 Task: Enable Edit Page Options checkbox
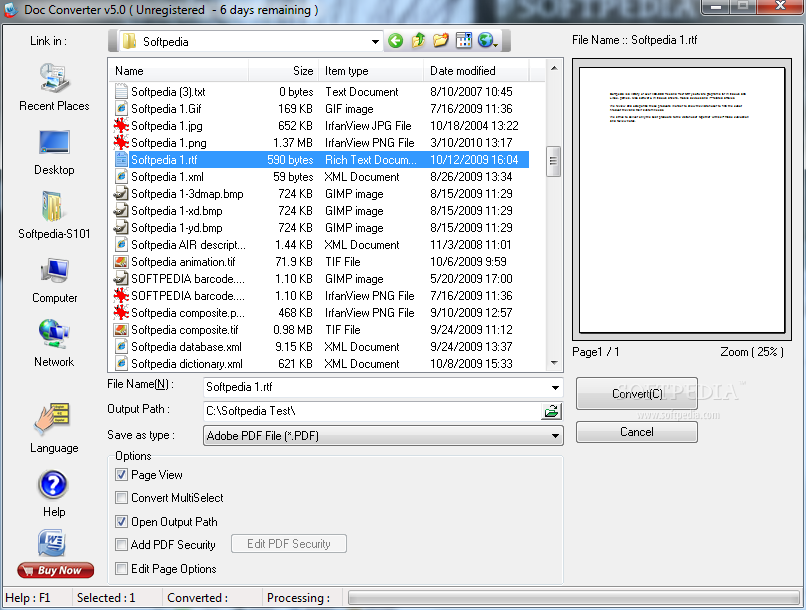coord(121,568)
